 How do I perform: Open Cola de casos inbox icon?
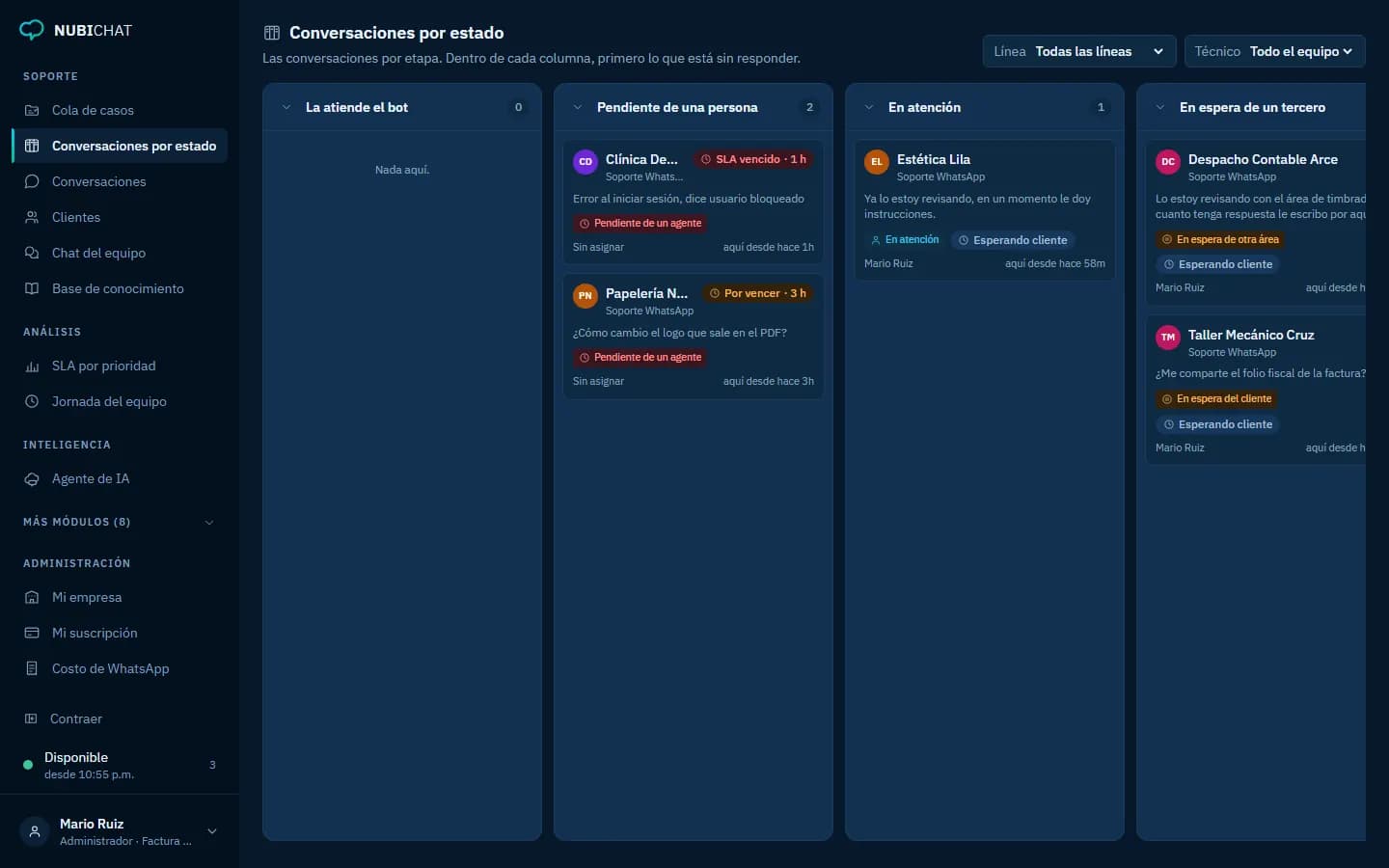(x=32, y=110)
